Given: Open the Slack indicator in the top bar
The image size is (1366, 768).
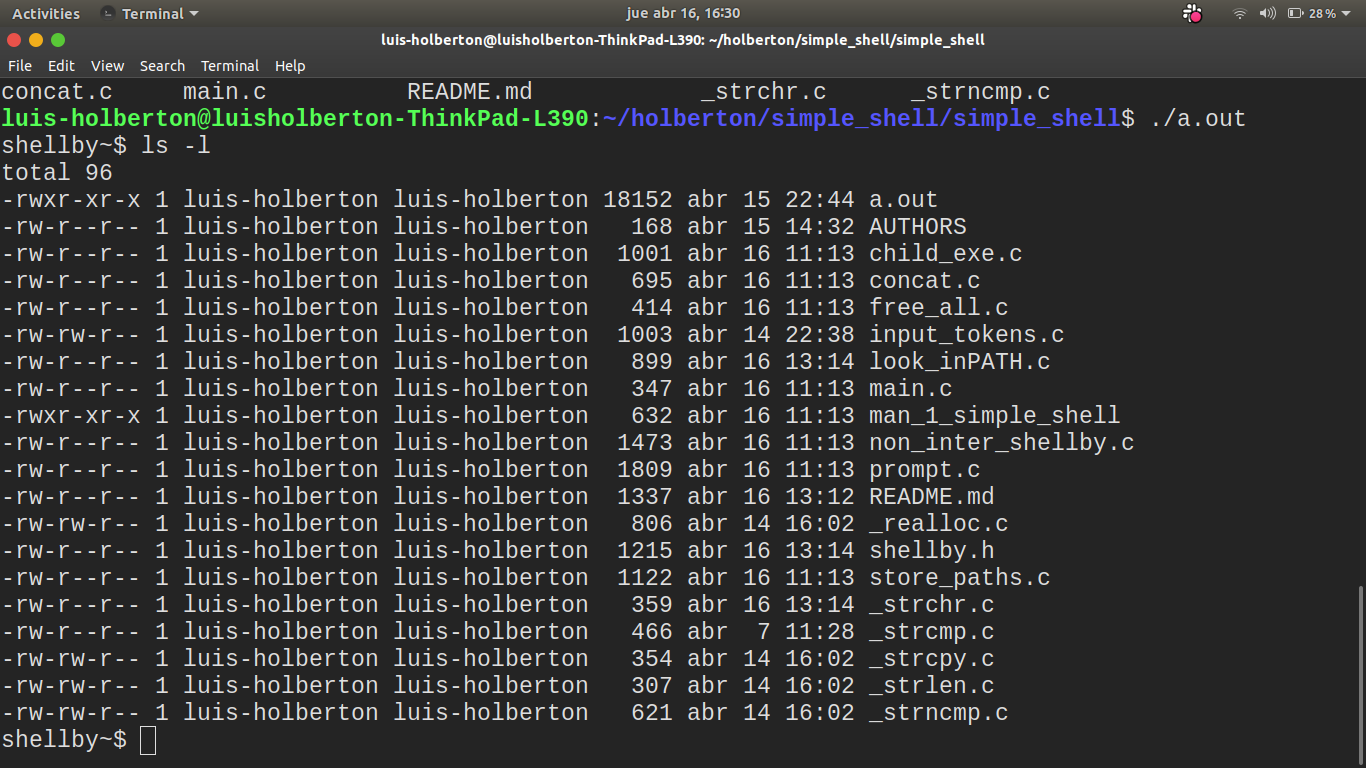Looking at the screenshot, I should point(1192,13).
